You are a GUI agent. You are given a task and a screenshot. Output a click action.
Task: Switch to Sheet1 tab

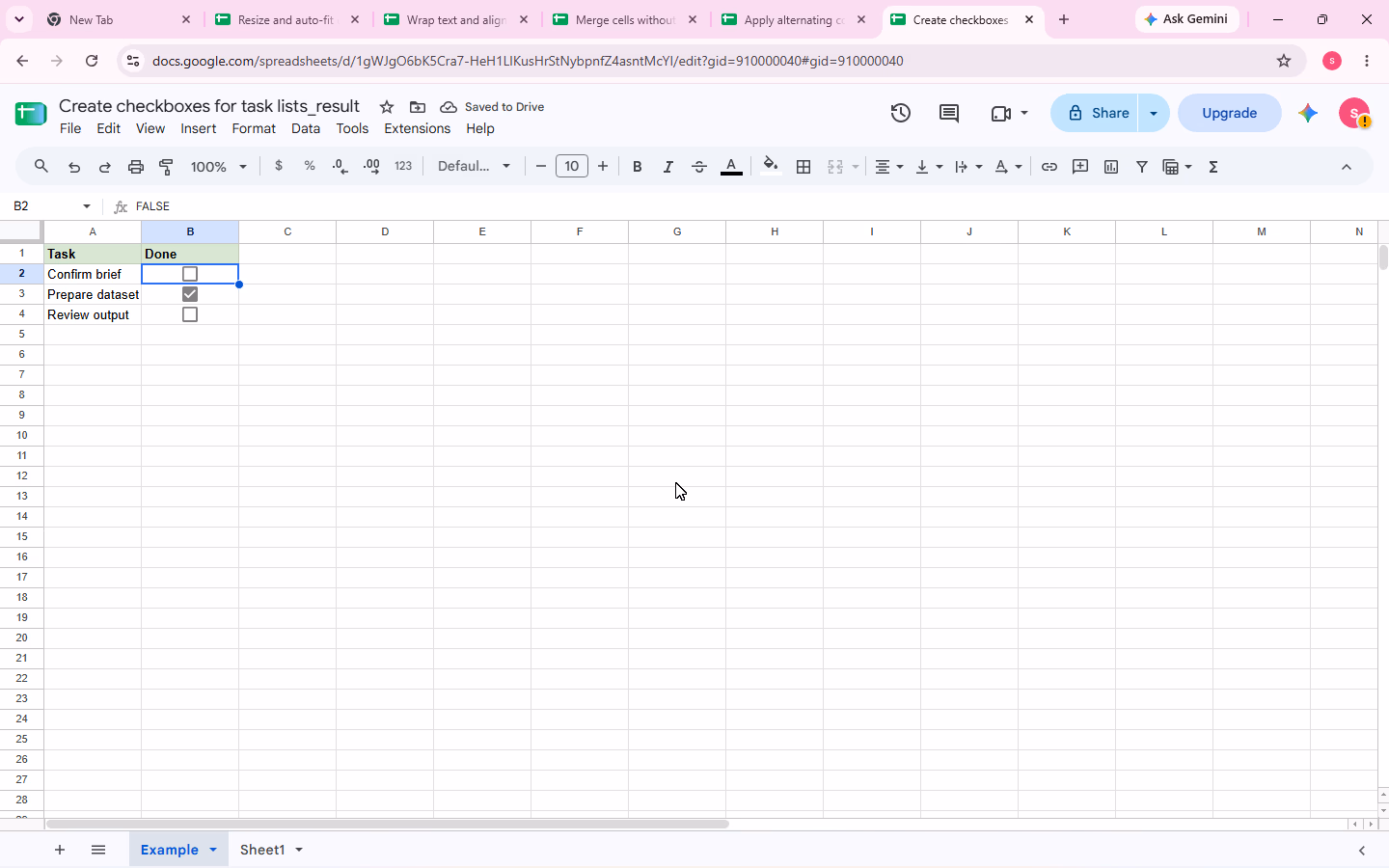262,850
